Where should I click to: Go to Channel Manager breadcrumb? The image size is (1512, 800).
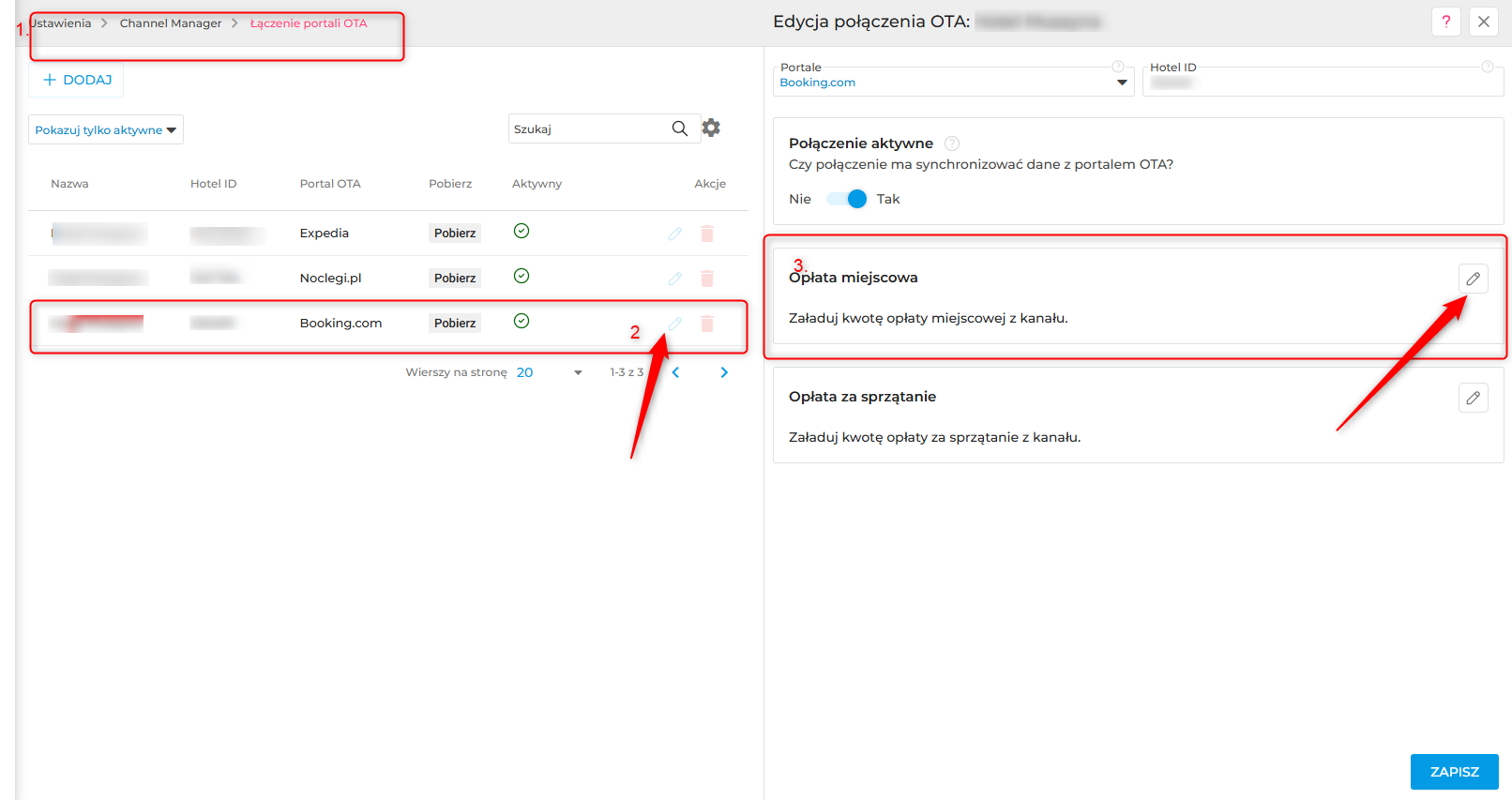171,23
